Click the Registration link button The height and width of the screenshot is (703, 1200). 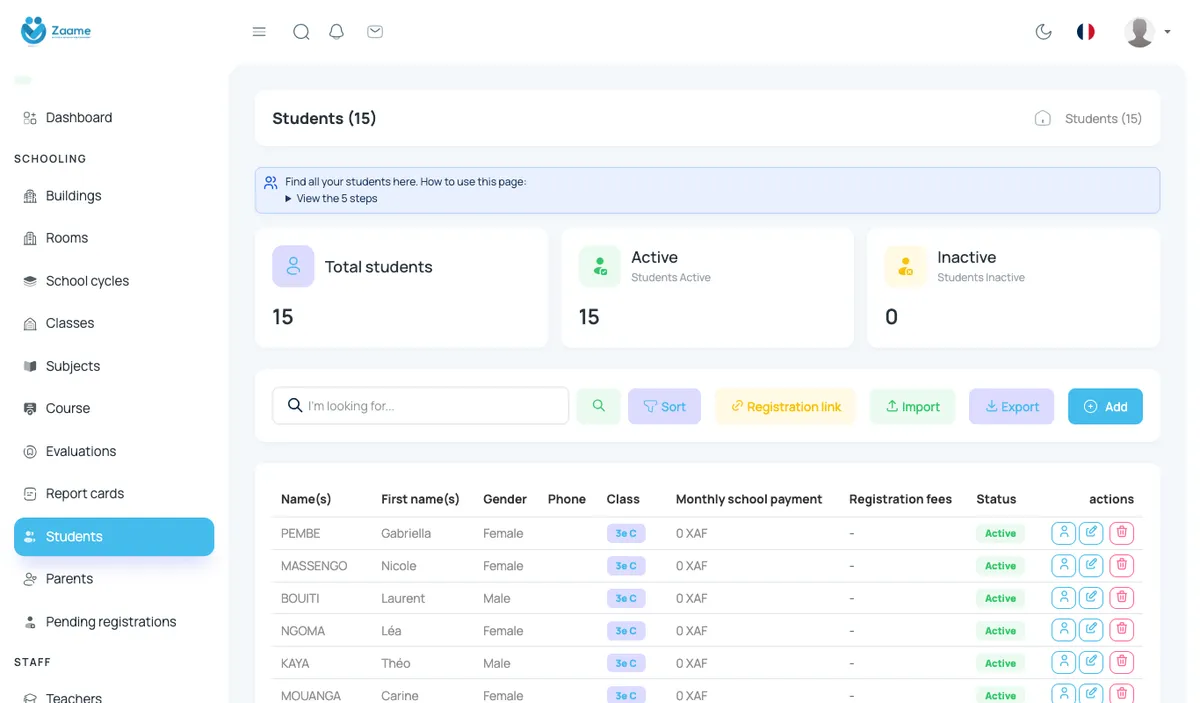coord(785,406)
